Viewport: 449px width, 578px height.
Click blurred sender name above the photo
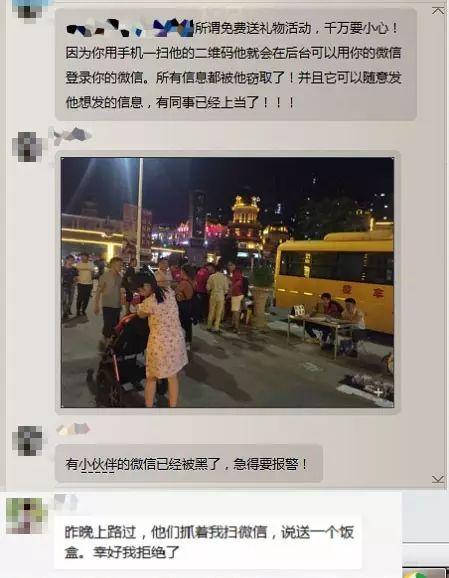(x=72, y=136)
